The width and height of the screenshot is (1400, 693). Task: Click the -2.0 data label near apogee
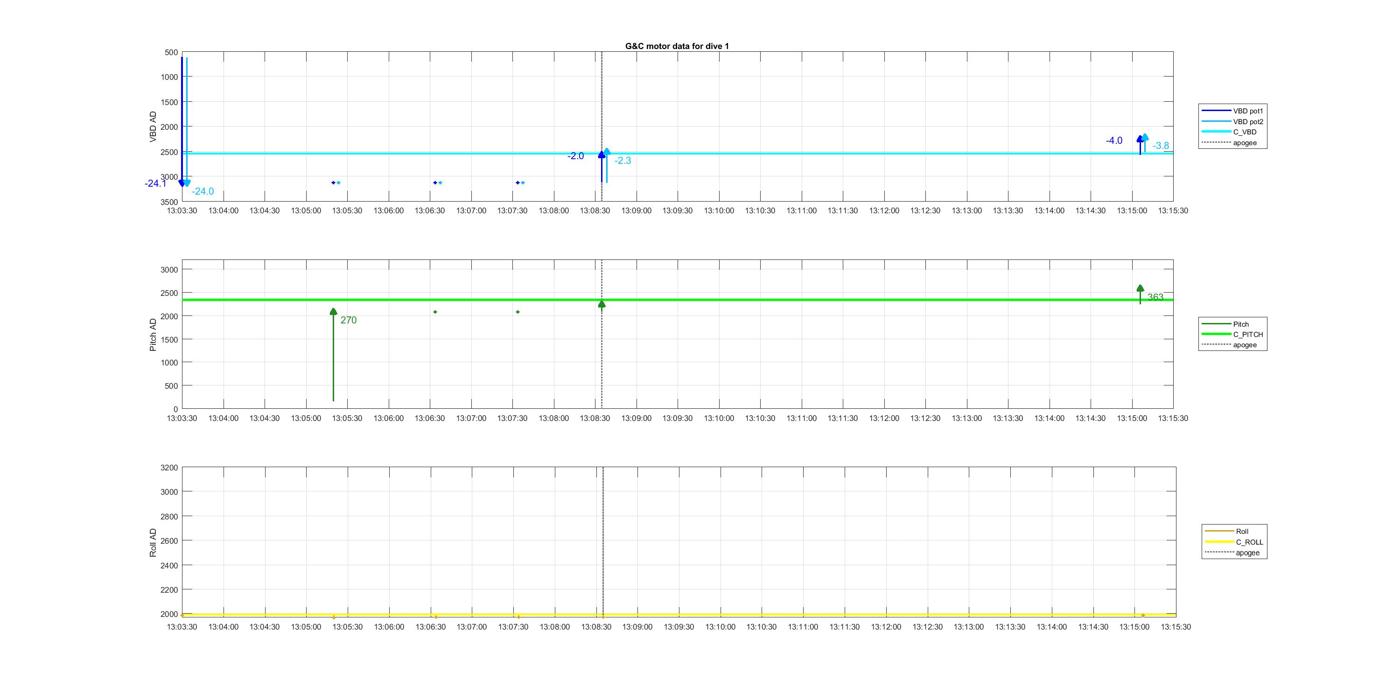point(576,157)
